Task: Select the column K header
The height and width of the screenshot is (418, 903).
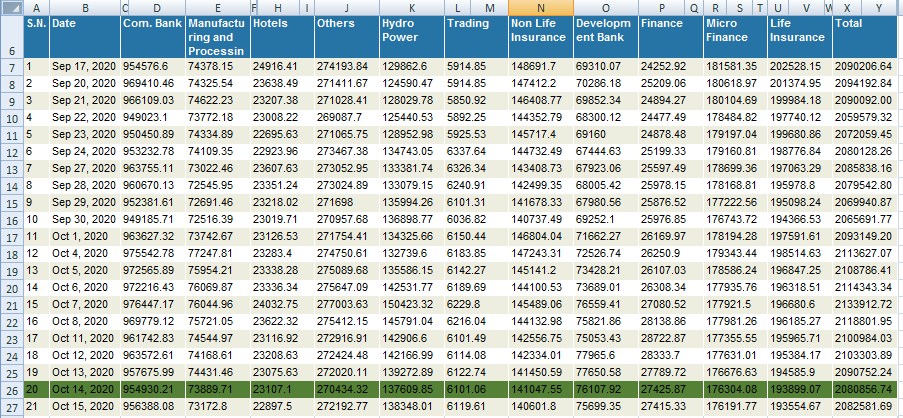Action: pos(411,7)
